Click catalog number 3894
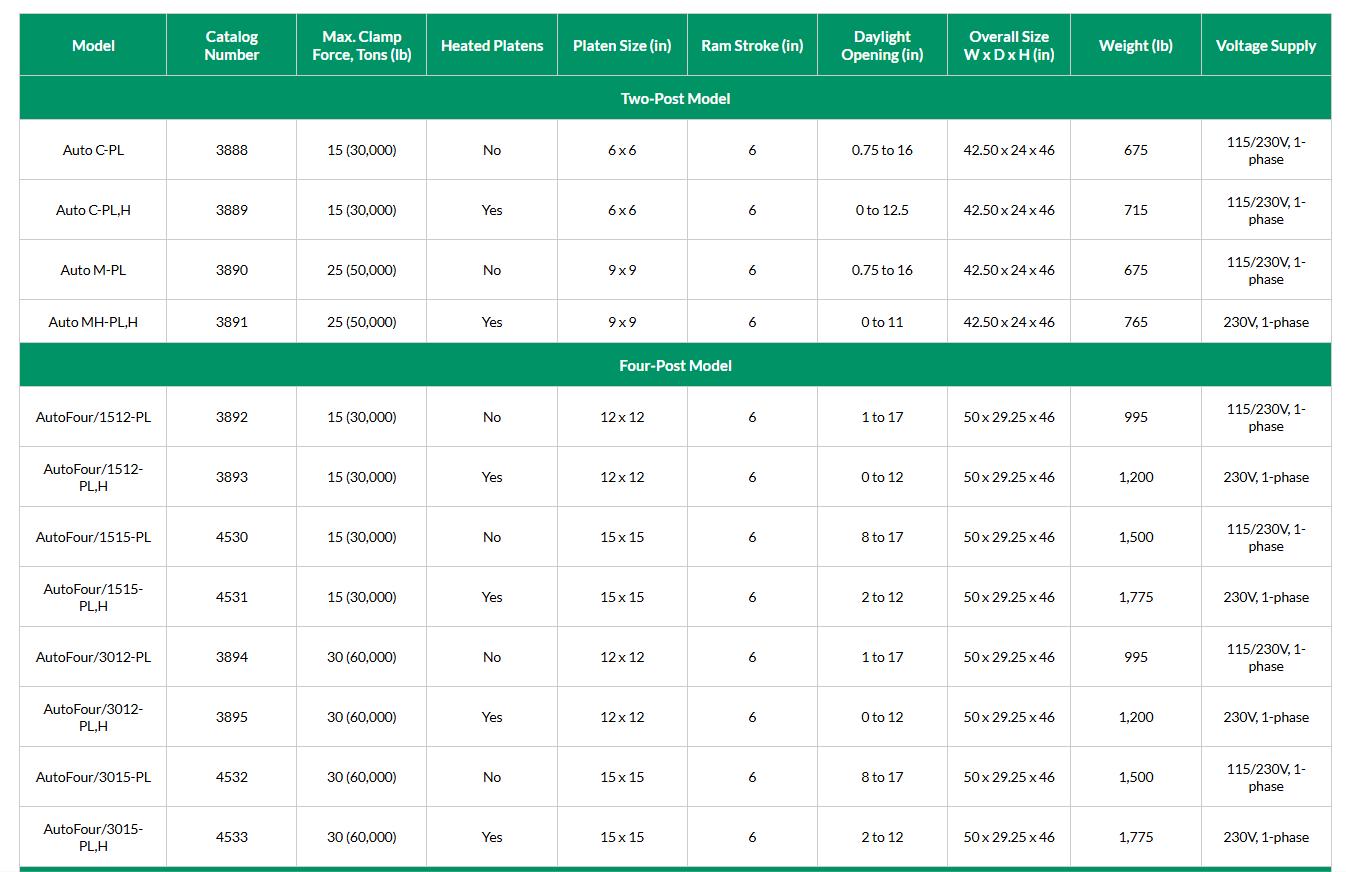Image resolution: width=1346 pixels, height=872 pixels. click(232, 657)
